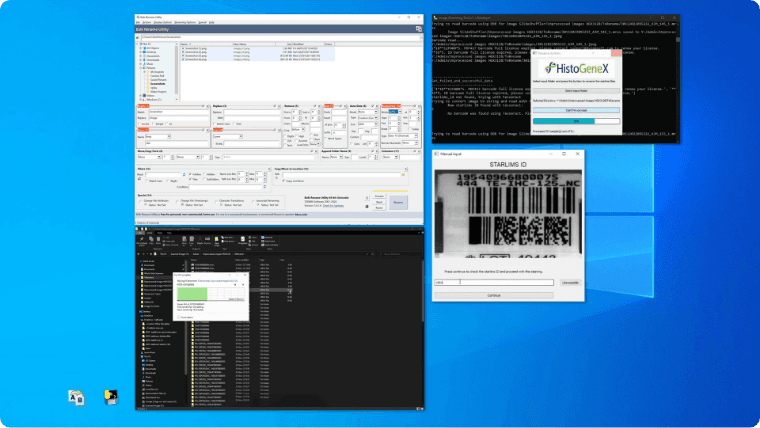Open Auto Date Mode dropdown
Viewport: 760px width, 428px height.
368,111
